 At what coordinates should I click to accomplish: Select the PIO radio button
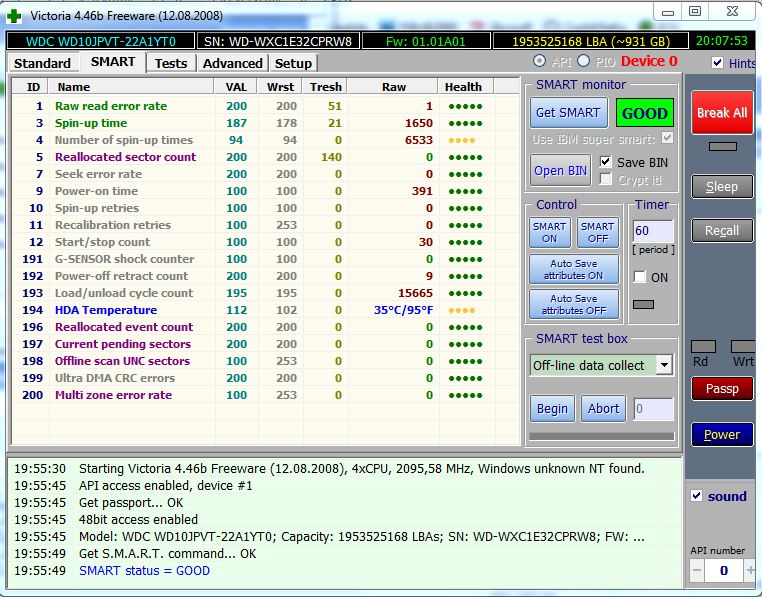584,62
